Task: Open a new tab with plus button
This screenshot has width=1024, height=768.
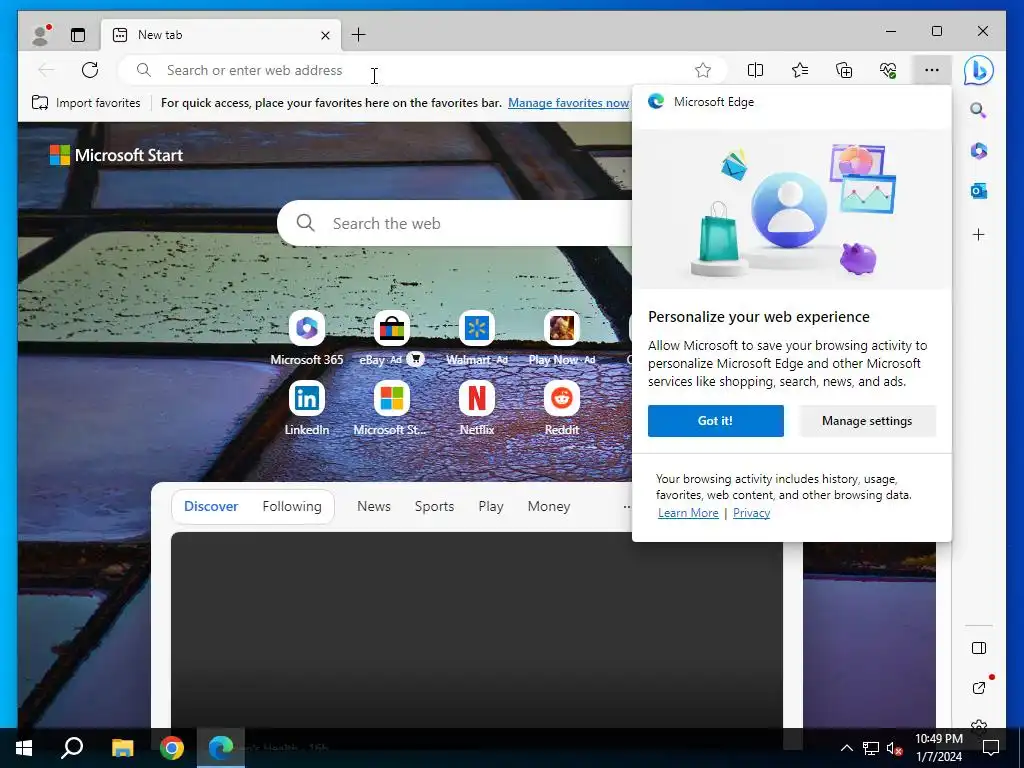Action: 359,35
